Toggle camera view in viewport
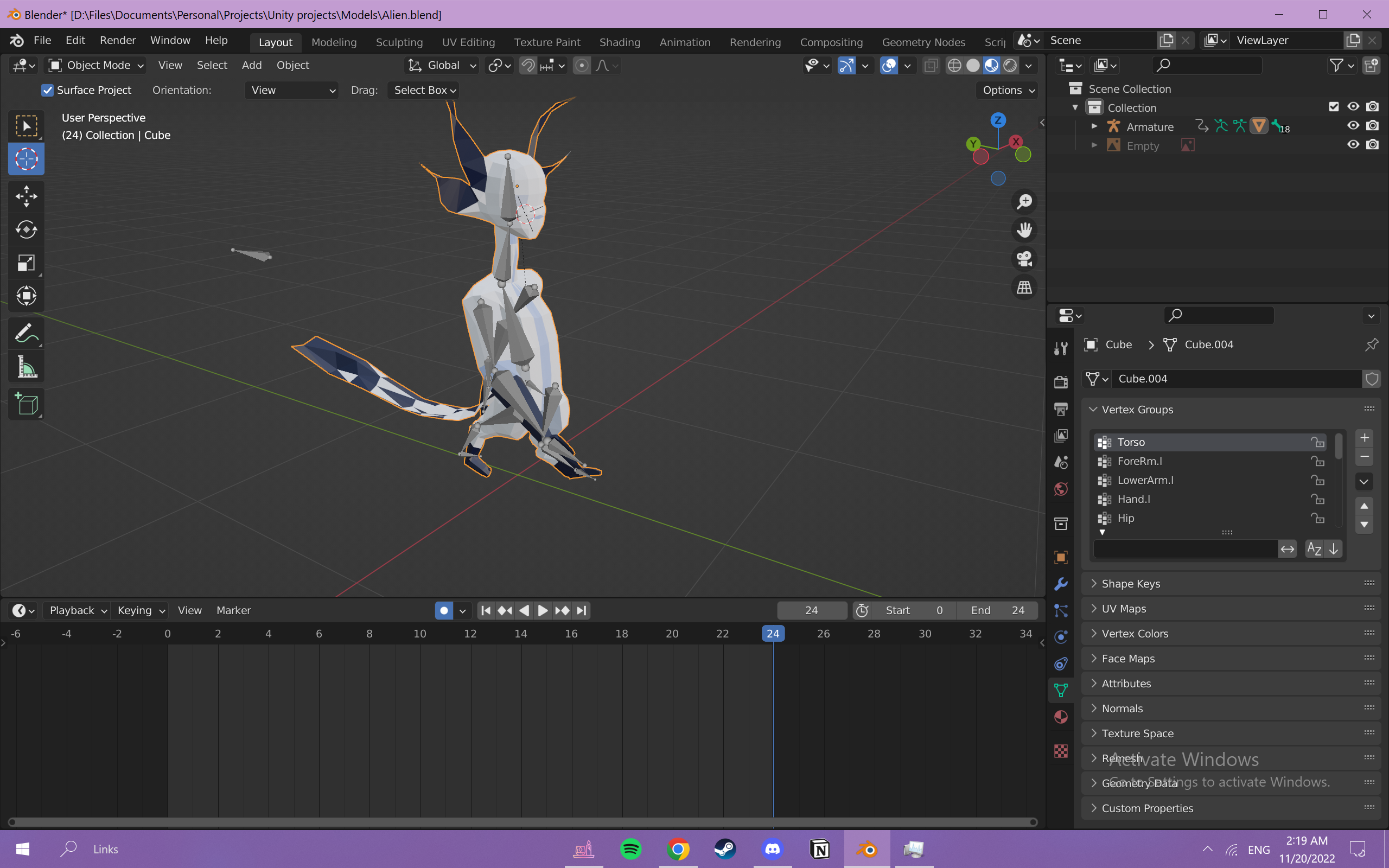This screenshot has width=1389, height=868. coord(1024,258)
